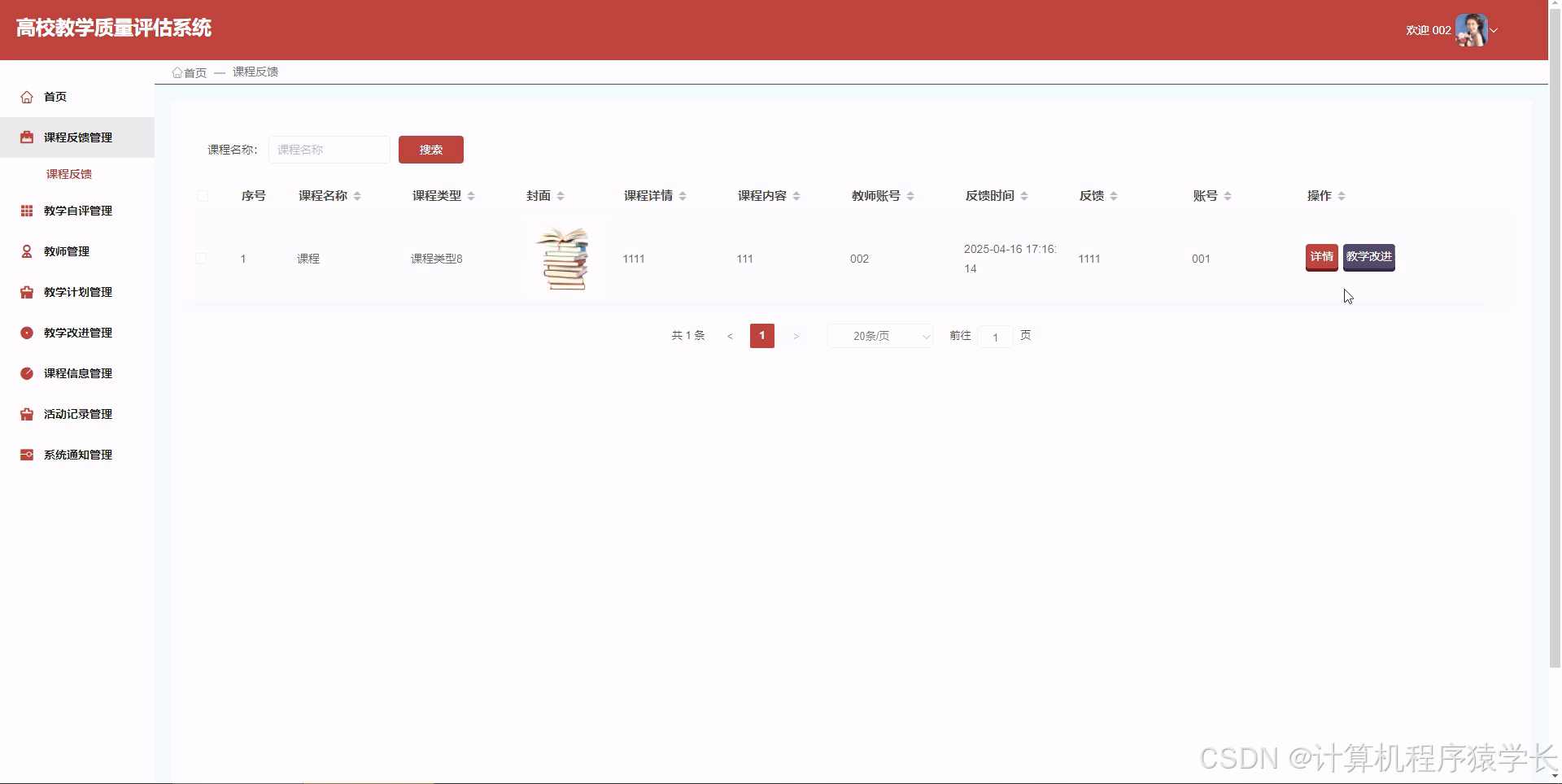The image size is (1562, 784).
Task: Click 详情 button for the course row
Action: click(x=1321, y=257)
